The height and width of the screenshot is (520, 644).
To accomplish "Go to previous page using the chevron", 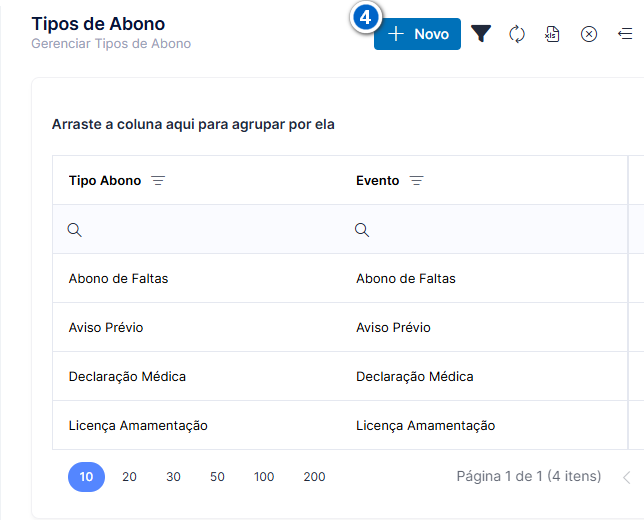I will pyautogui.click(x=627, y=477).
